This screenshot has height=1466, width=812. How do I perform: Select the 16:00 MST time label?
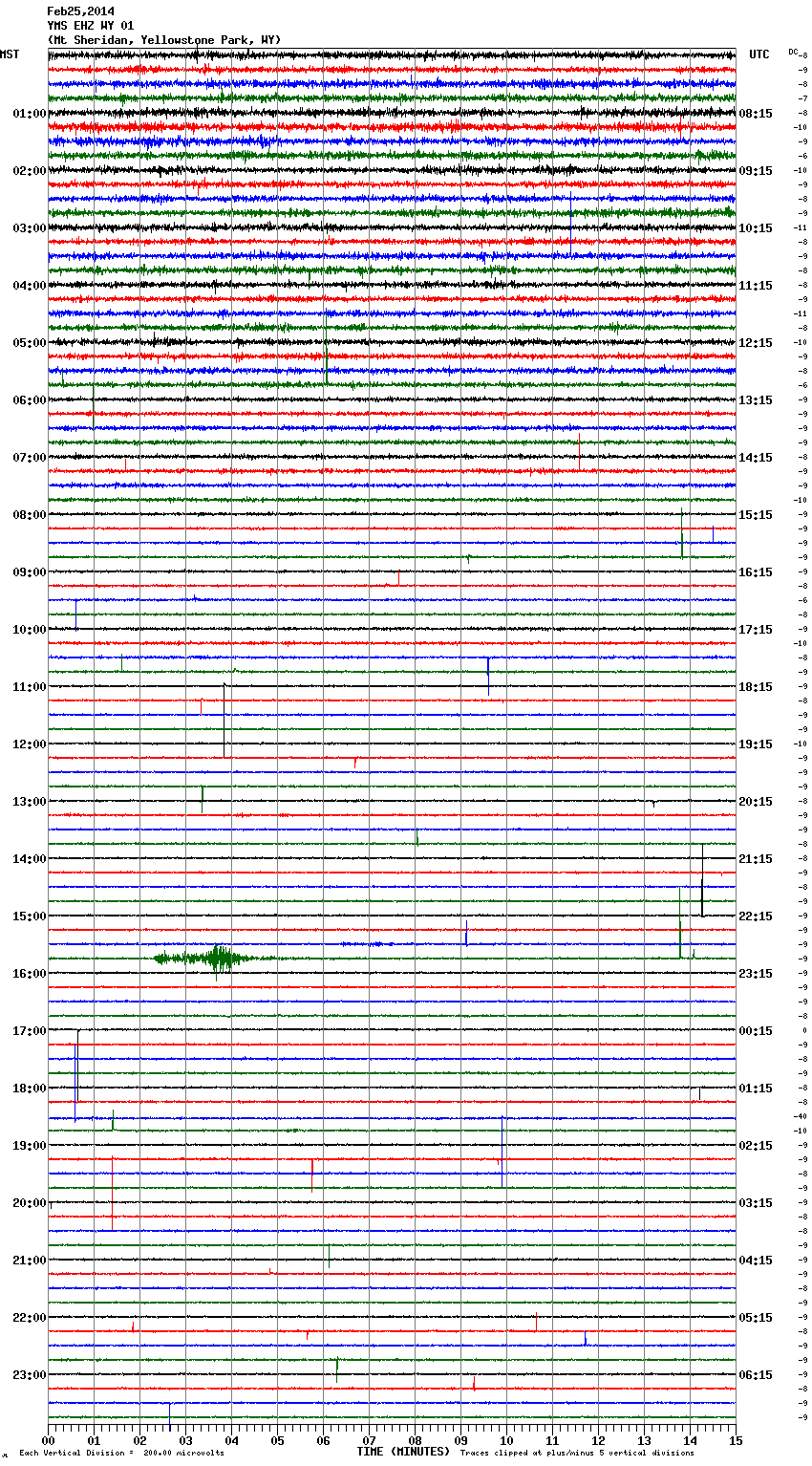tap(29, 974)
